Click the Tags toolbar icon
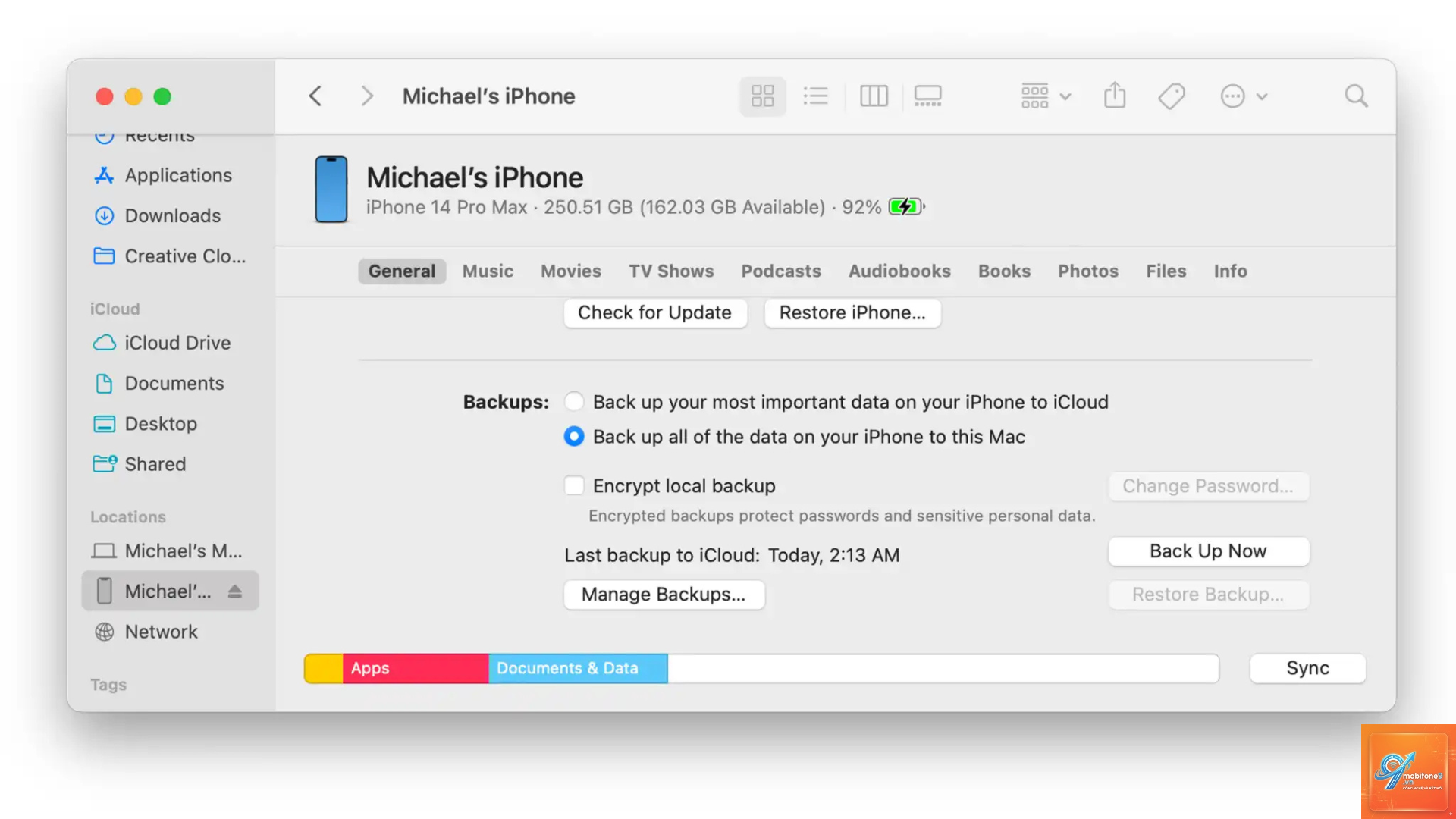 pyautogui.click(x=1172, y=96)
